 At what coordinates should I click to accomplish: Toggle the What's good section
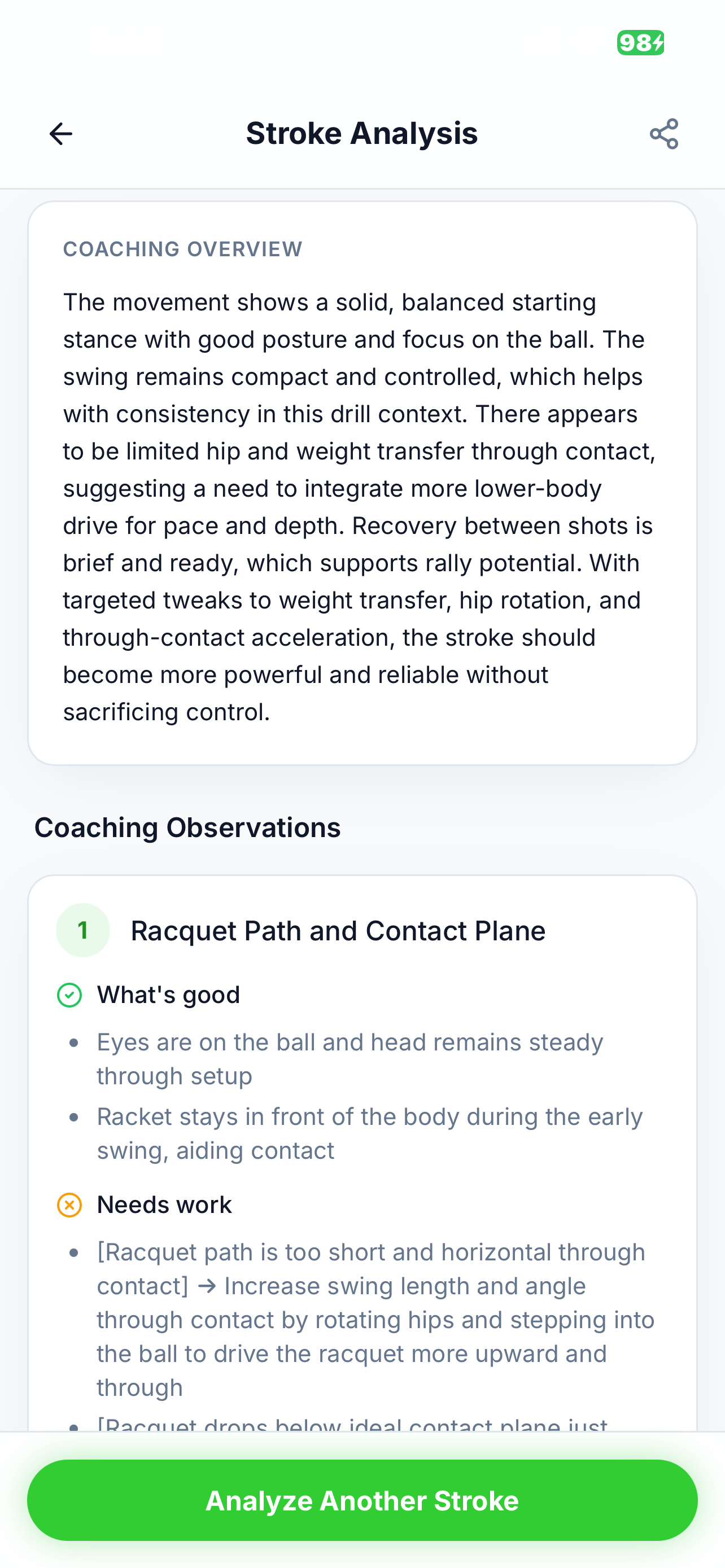coord(168,994)
